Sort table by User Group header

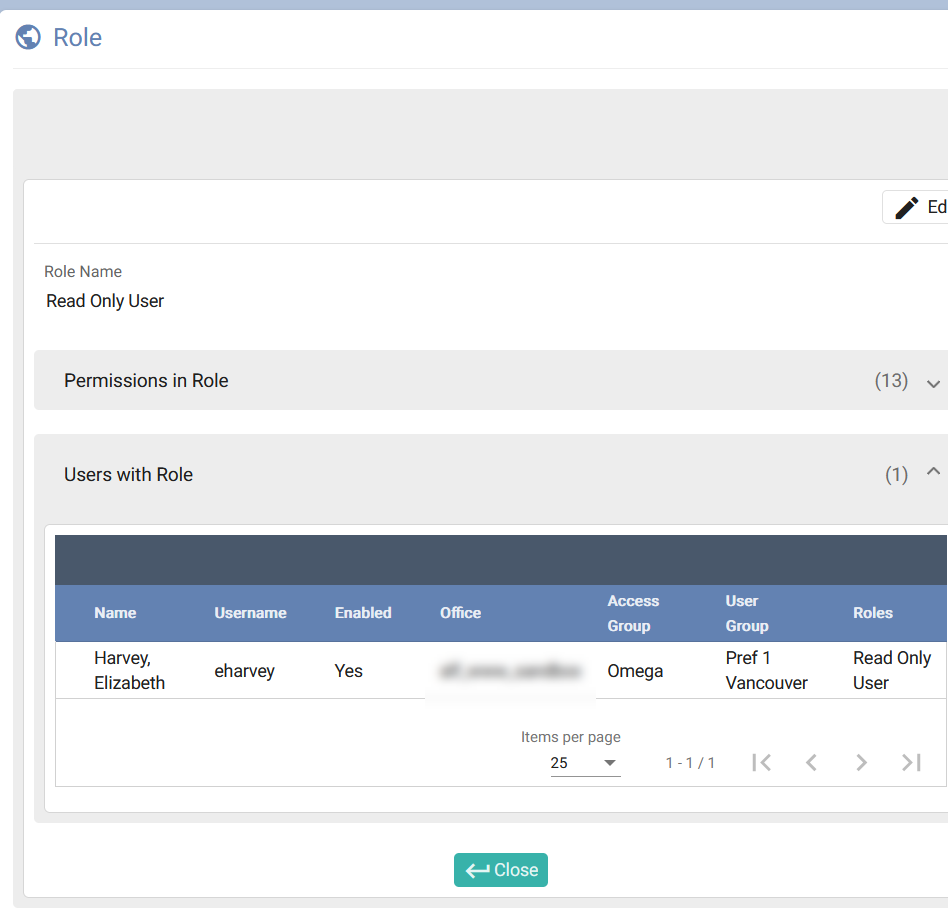(747, 613)
